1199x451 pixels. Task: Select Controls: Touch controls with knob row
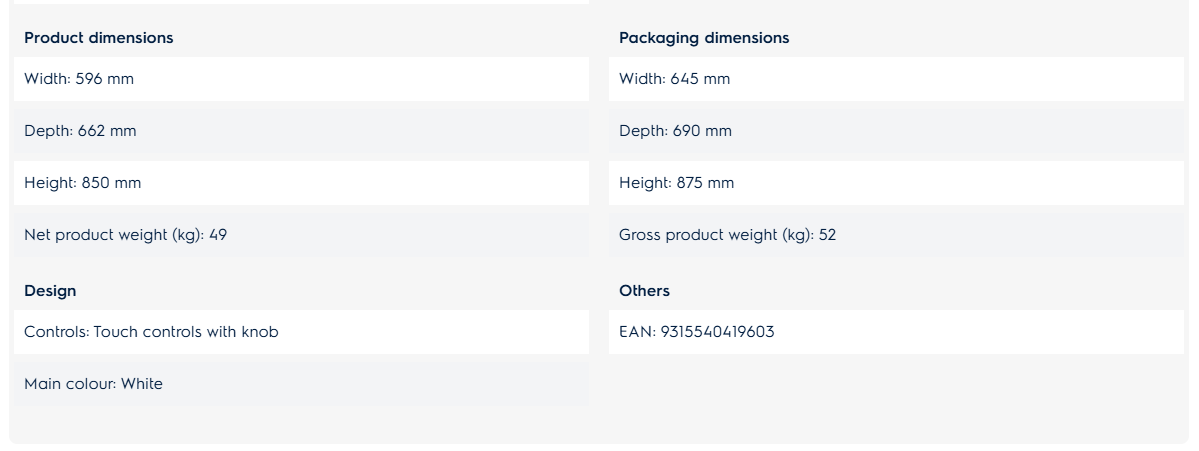pos(301,332)
